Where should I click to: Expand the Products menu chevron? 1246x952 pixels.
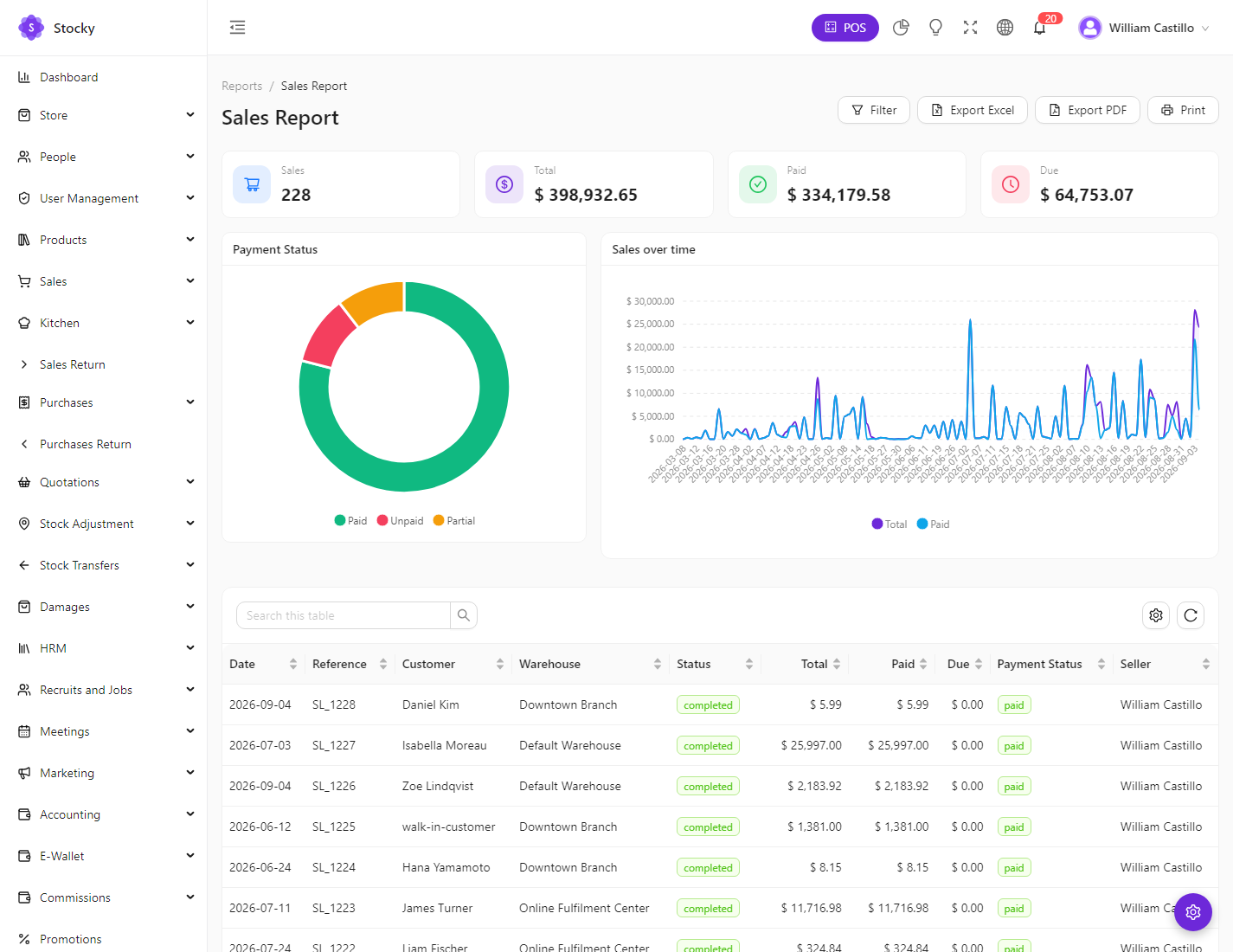click(189, 239)
